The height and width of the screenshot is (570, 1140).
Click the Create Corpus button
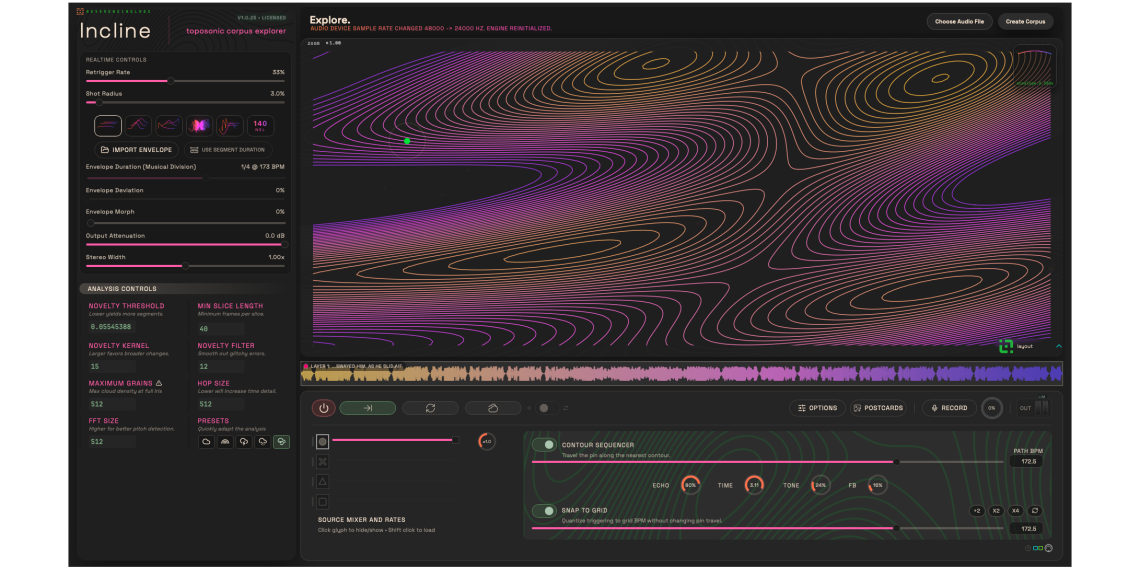pos(1025,21)
